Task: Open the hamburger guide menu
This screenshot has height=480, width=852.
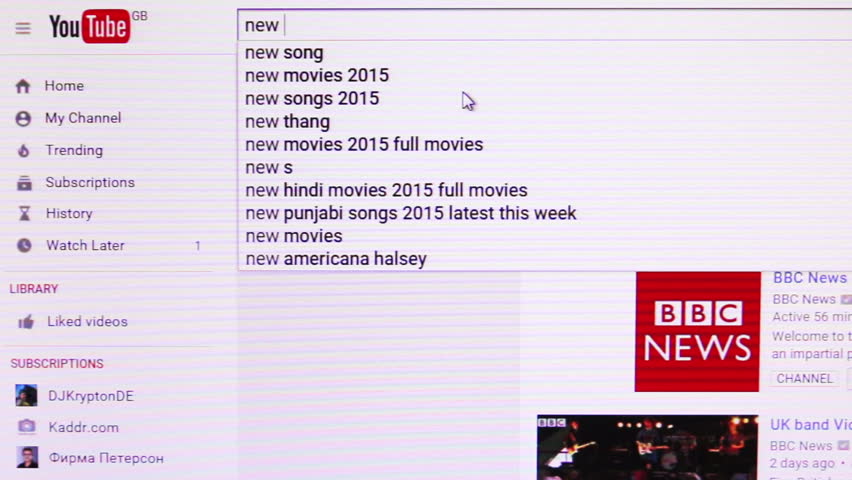Action: (x=23, y=28)
